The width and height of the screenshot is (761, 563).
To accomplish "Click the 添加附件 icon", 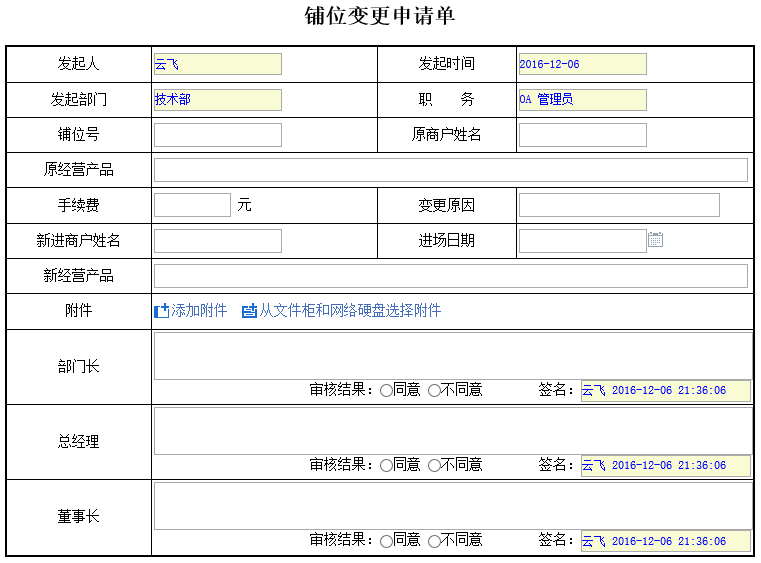I will [161, 311].
